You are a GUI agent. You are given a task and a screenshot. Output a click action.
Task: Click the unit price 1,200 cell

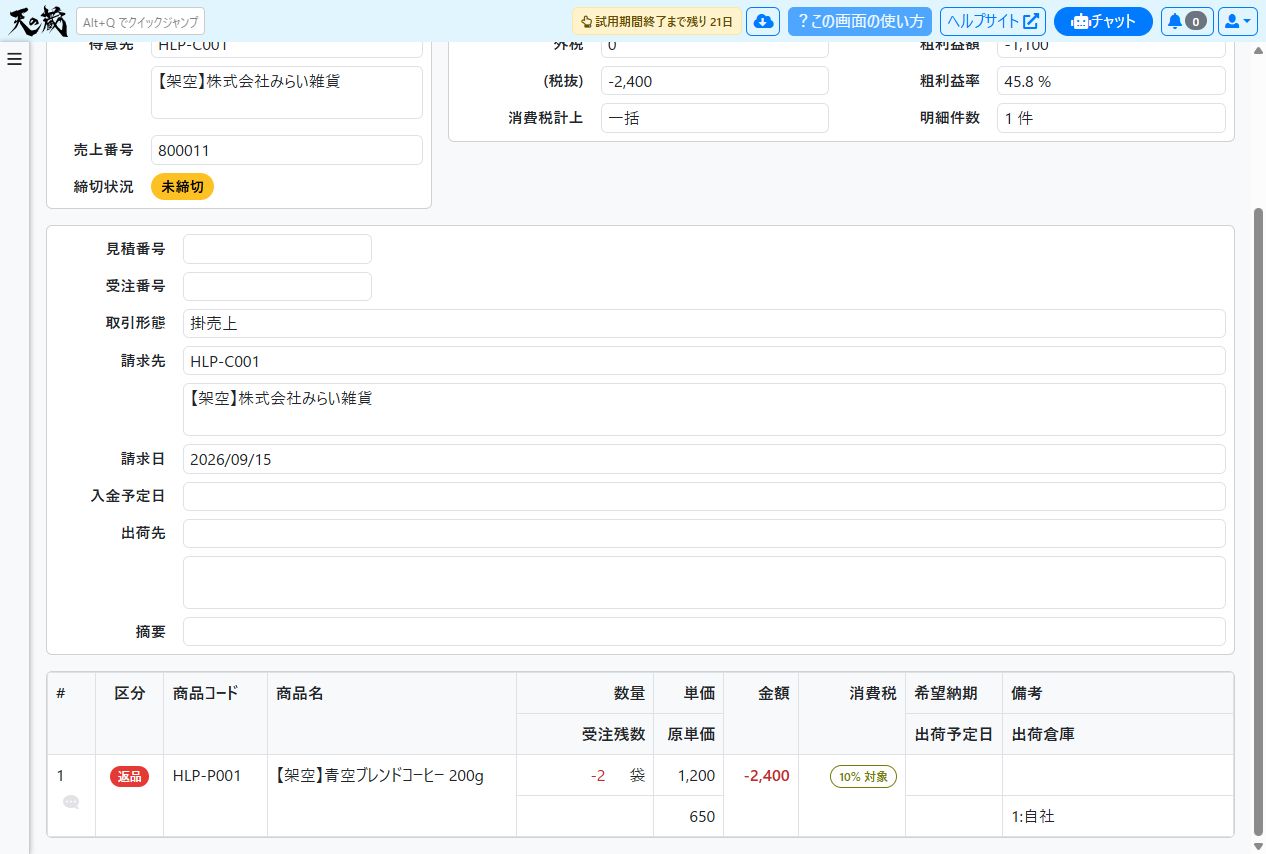tap(689, 775)
